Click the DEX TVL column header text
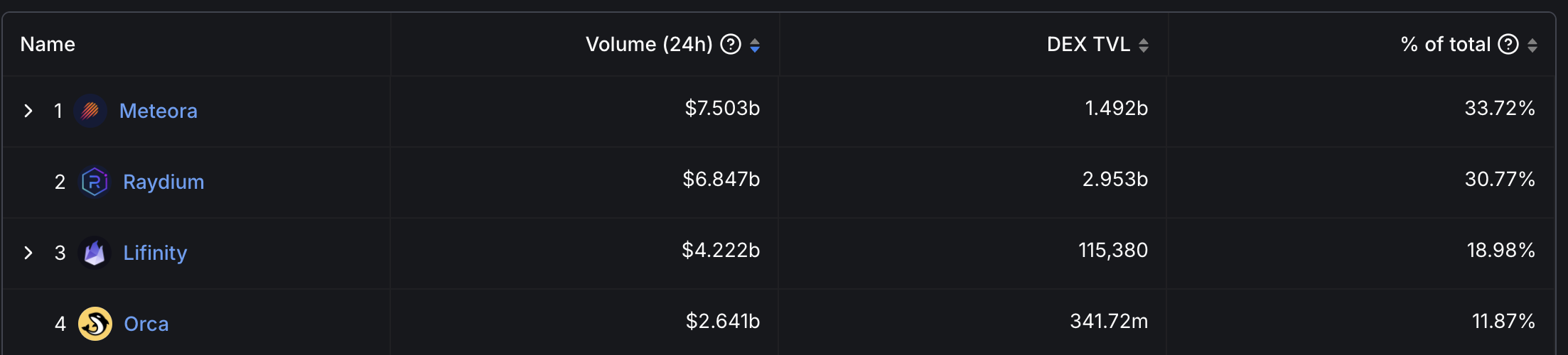Image resolution: width=1568 pixels, height=355 pixels. point(1088,45)
